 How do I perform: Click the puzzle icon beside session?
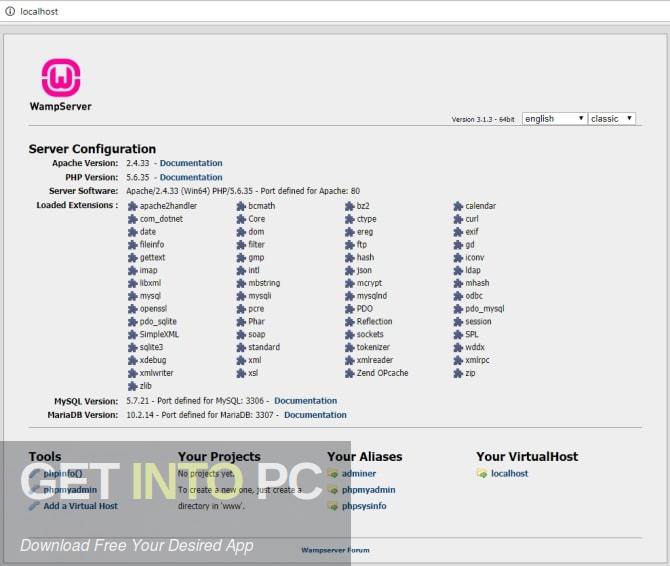(x=458, y=322)
